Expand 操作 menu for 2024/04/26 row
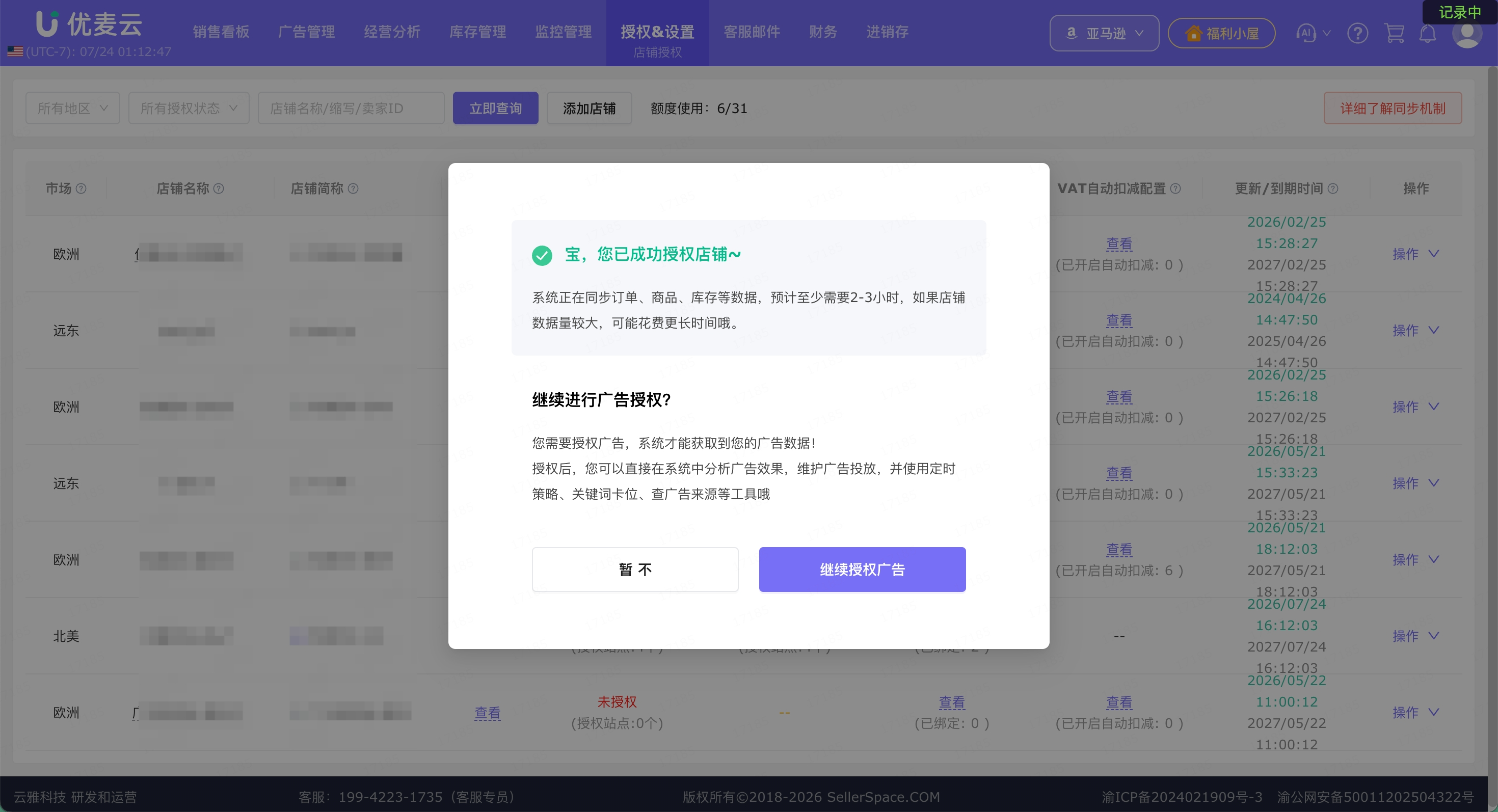Screen dimensions: 1498x812 click(1415, 330)
